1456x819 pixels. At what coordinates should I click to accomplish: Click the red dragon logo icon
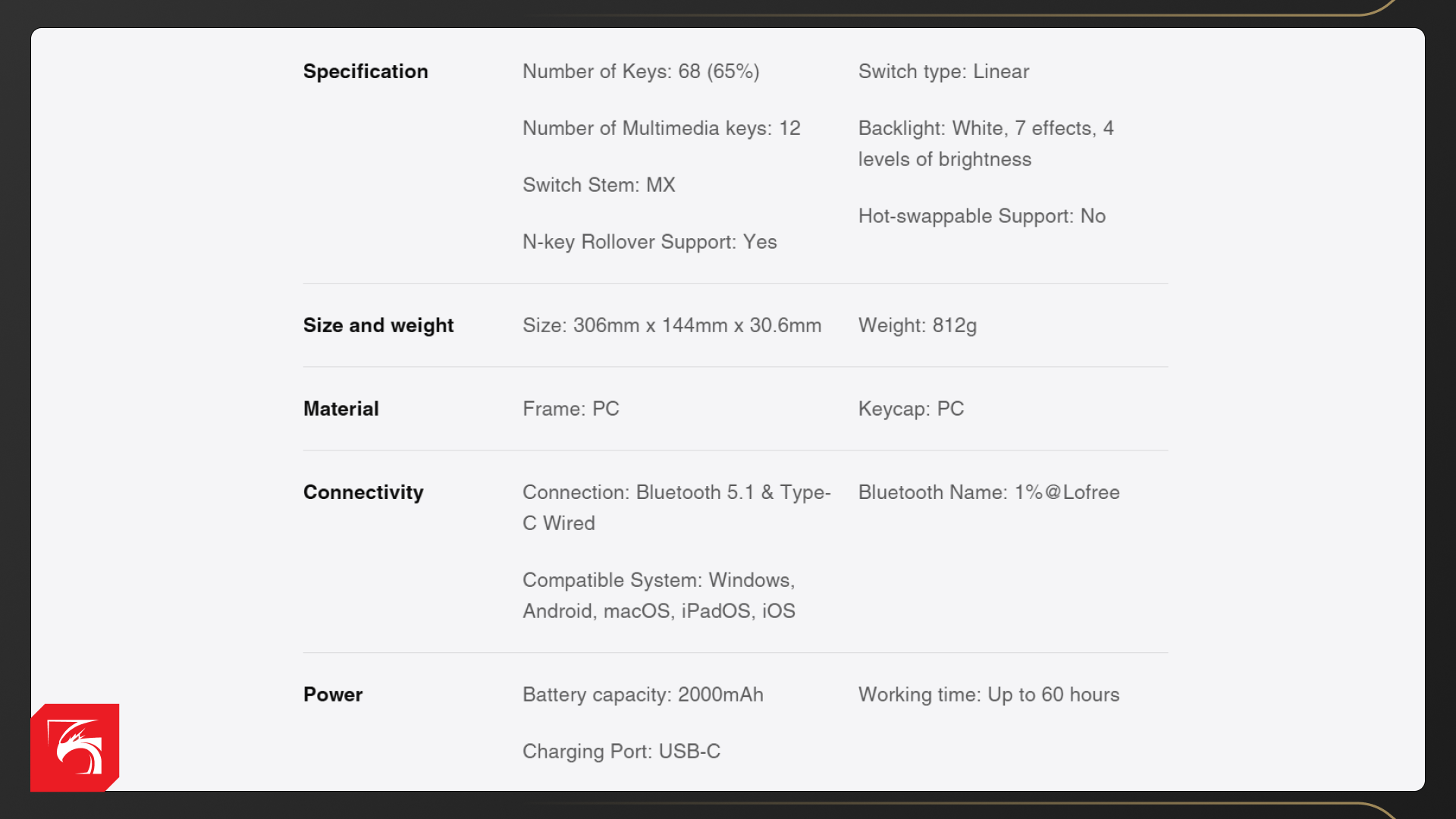coord(75,747)
